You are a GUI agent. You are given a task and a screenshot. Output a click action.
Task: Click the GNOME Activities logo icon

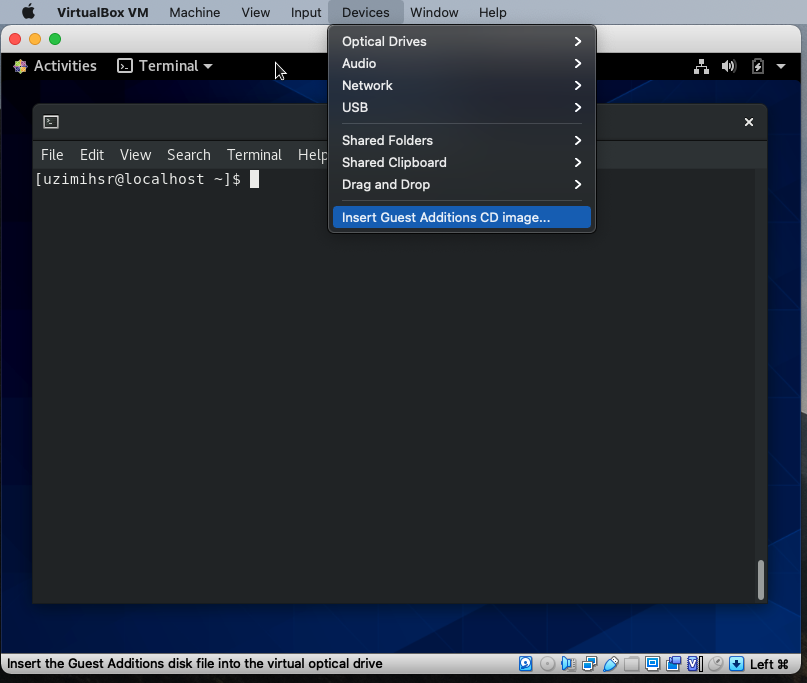click(20, 66)
